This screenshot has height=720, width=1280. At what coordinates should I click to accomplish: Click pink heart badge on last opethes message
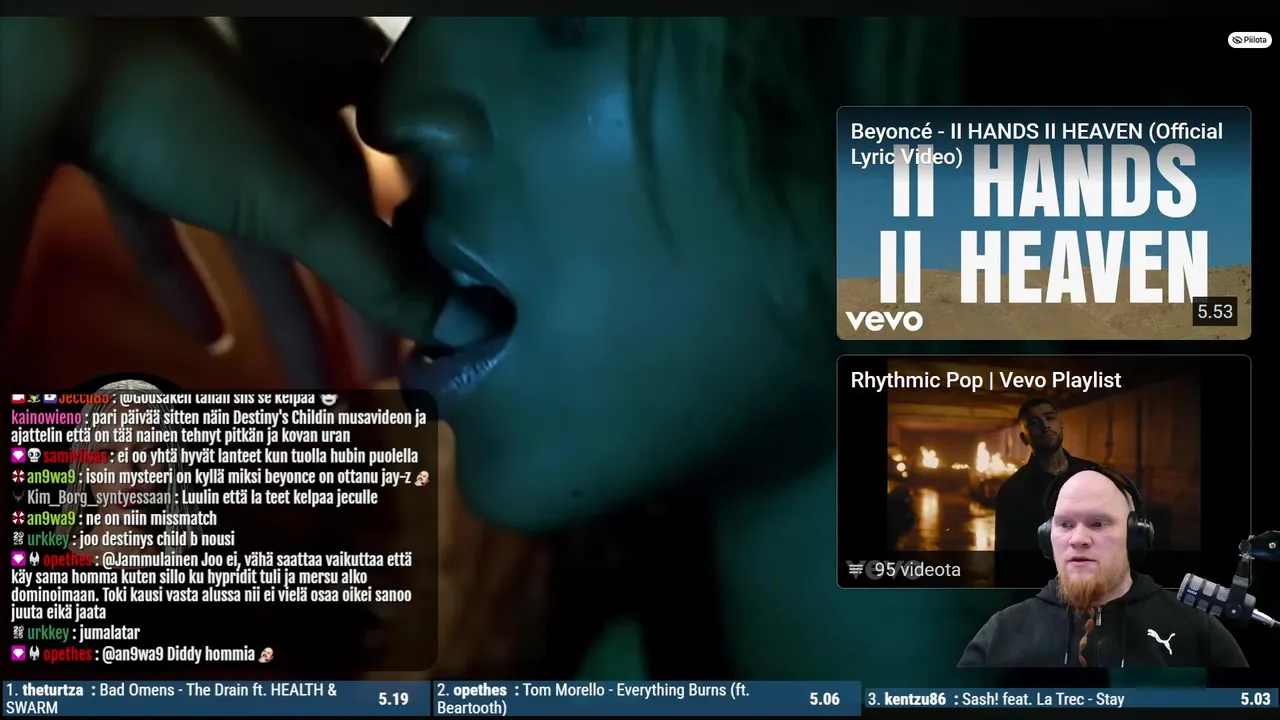click(18, 654)
